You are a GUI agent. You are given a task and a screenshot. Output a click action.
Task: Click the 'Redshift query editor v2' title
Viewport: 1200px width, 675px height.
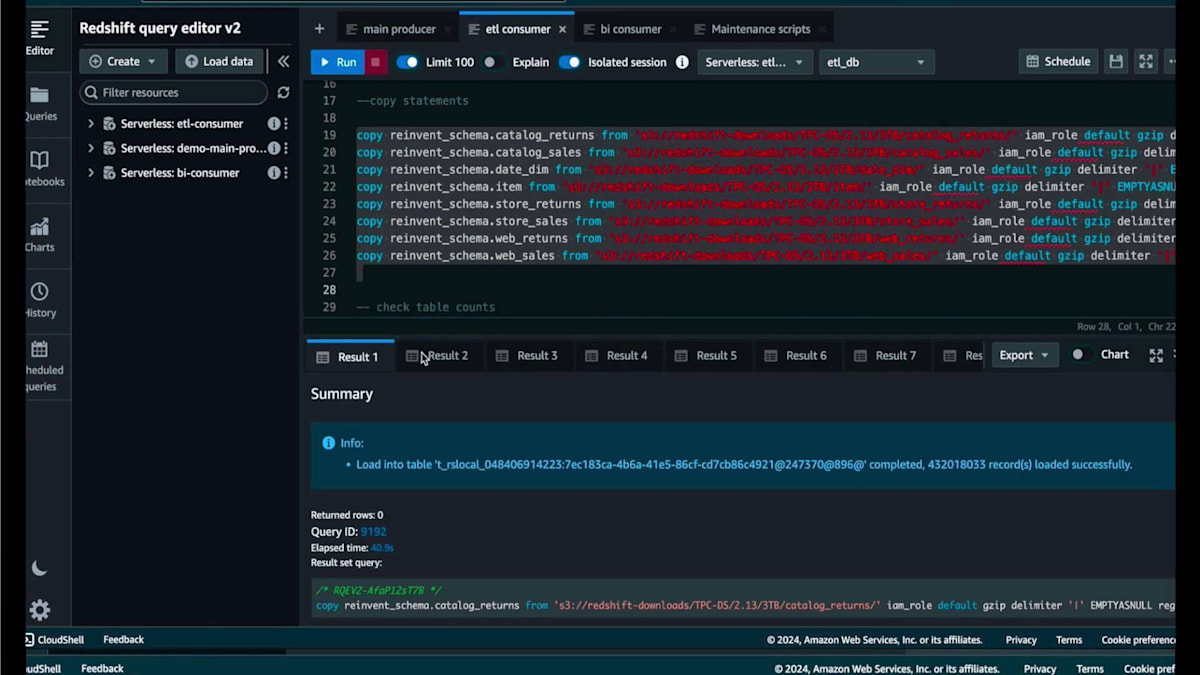coord(160,29)
